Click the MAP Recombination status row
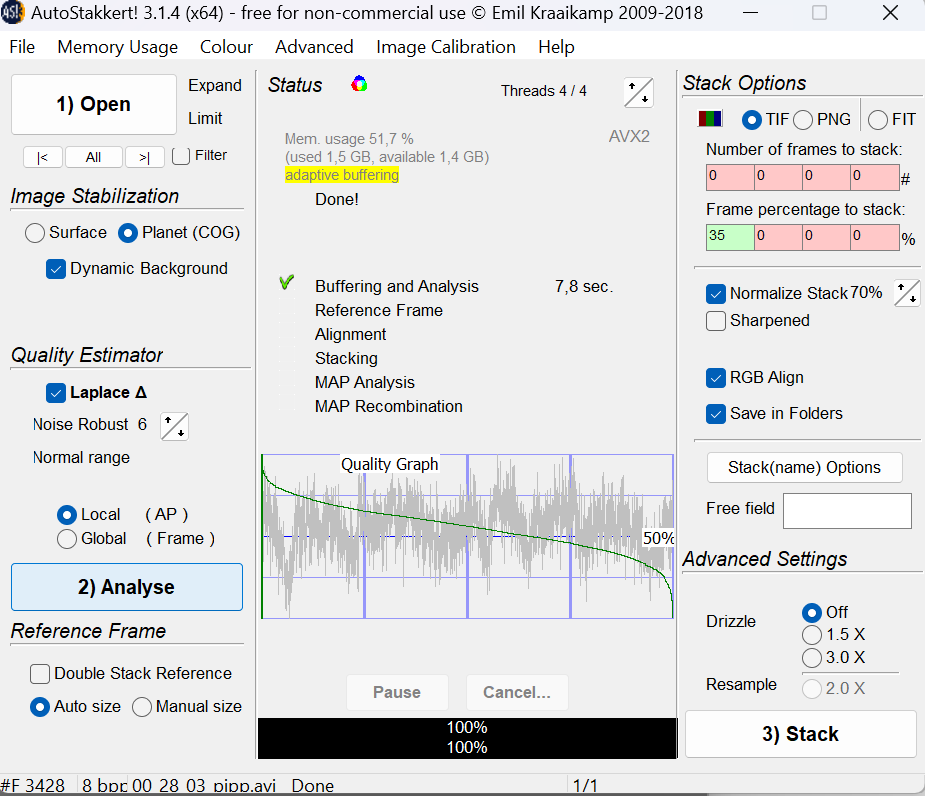This screenshot has width=925, height=796. click(x=389, y=407)
